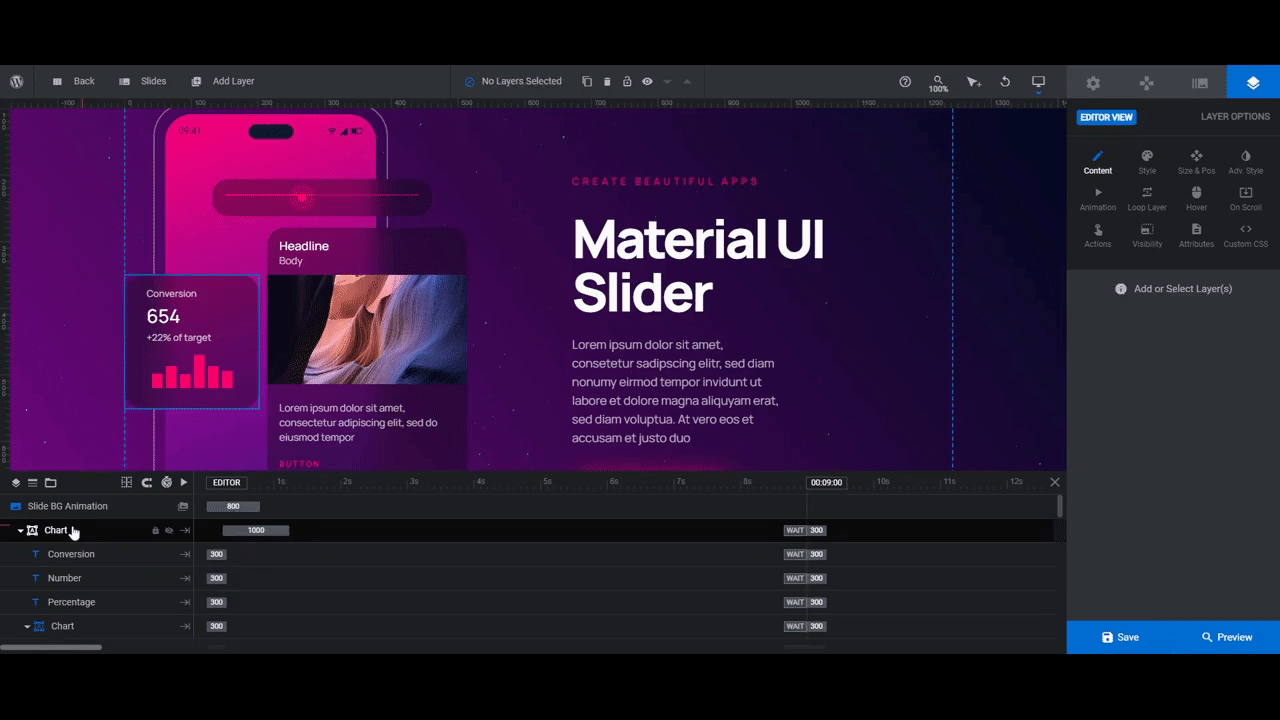The image size is (1280, 720).
Task: Click the Material UI Slider heading
Action: point(698,266)
